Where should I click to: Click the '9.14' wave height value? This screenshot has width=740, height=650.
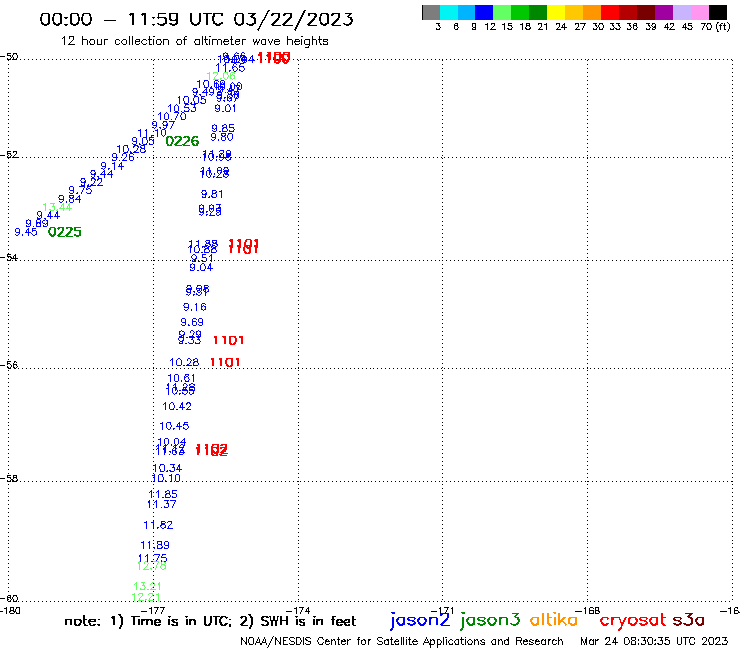(112, 166)
